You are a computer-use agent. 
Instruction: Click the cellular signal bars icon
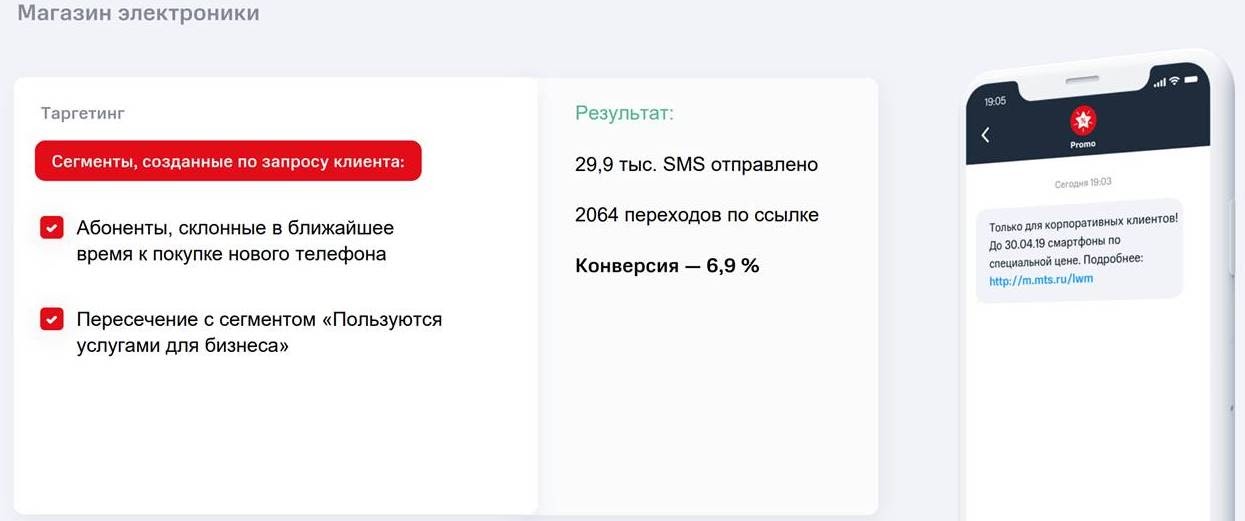(x=1160, y=82)
